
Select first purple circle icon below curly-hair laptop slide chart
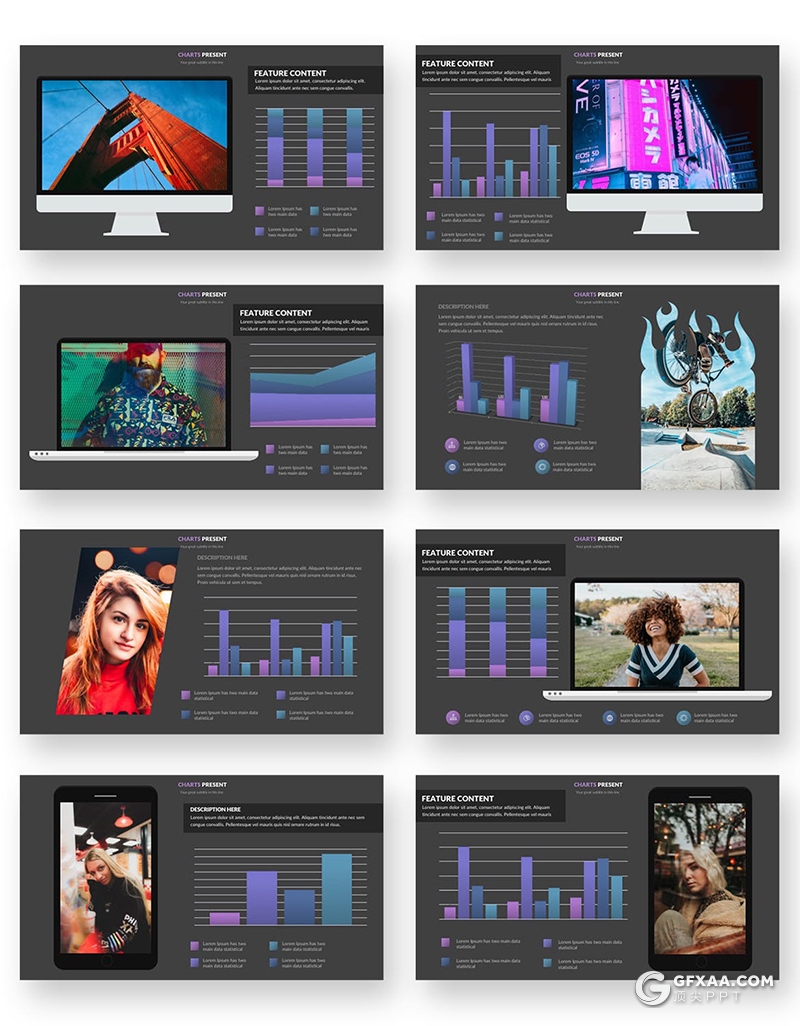[x=452, y=717]
